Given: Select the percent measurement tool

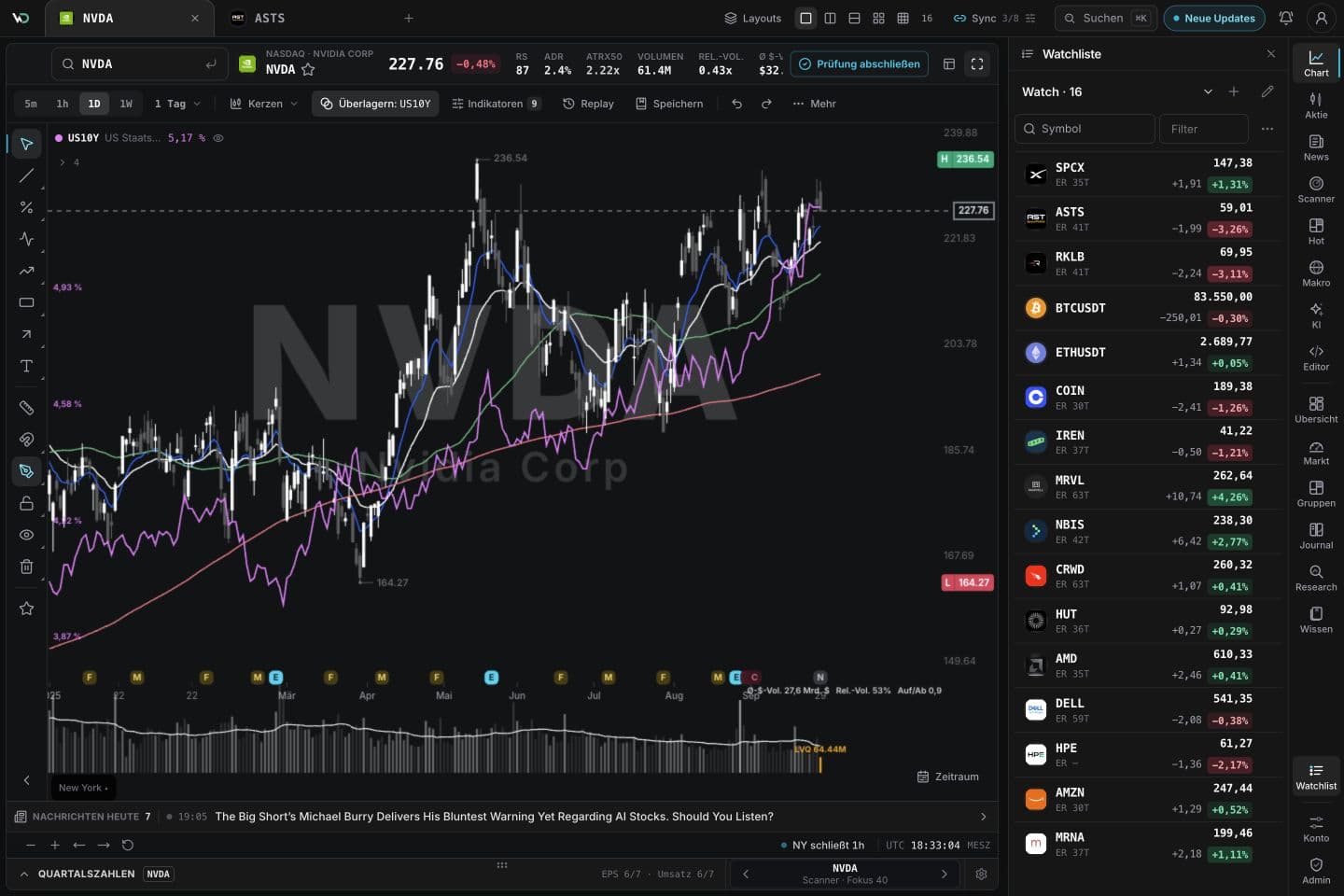Looking at the screenshot, I should (x=26, y=207).
